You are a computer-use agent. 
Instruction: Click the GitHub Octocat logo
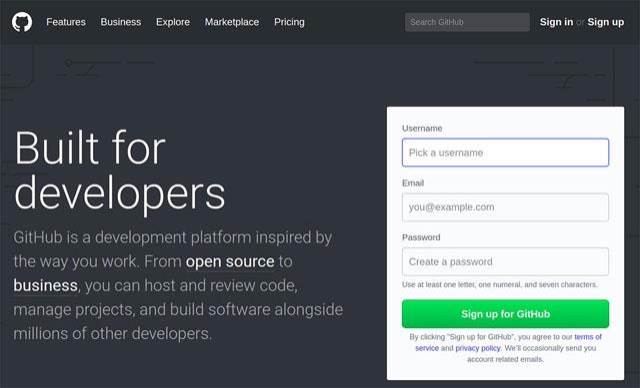click(22, 22)
